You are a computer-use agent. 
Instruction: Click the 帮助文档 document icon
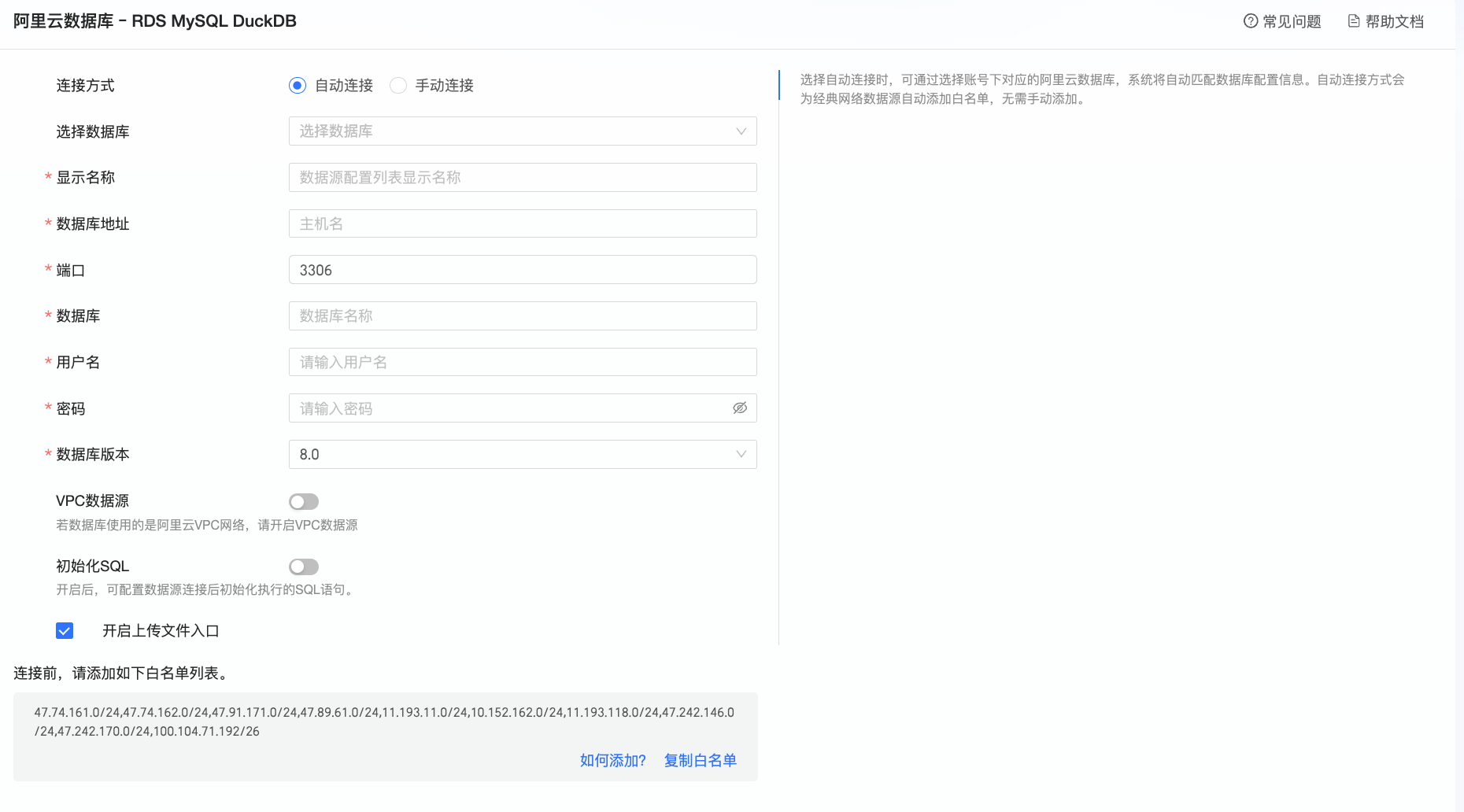click(1354, 21)
